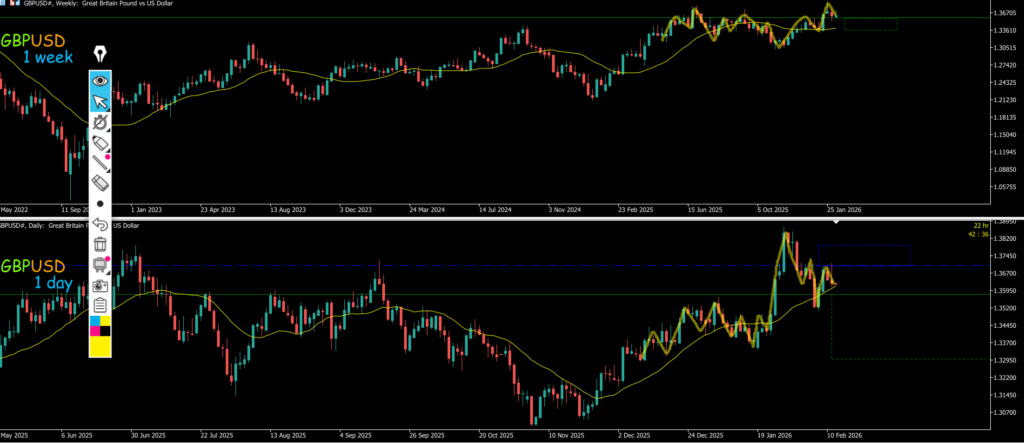Viewport: 1024px width, 443px height.
Task: Pick the eraser tool
Action: pyautogui.click(x=100, y=183)
